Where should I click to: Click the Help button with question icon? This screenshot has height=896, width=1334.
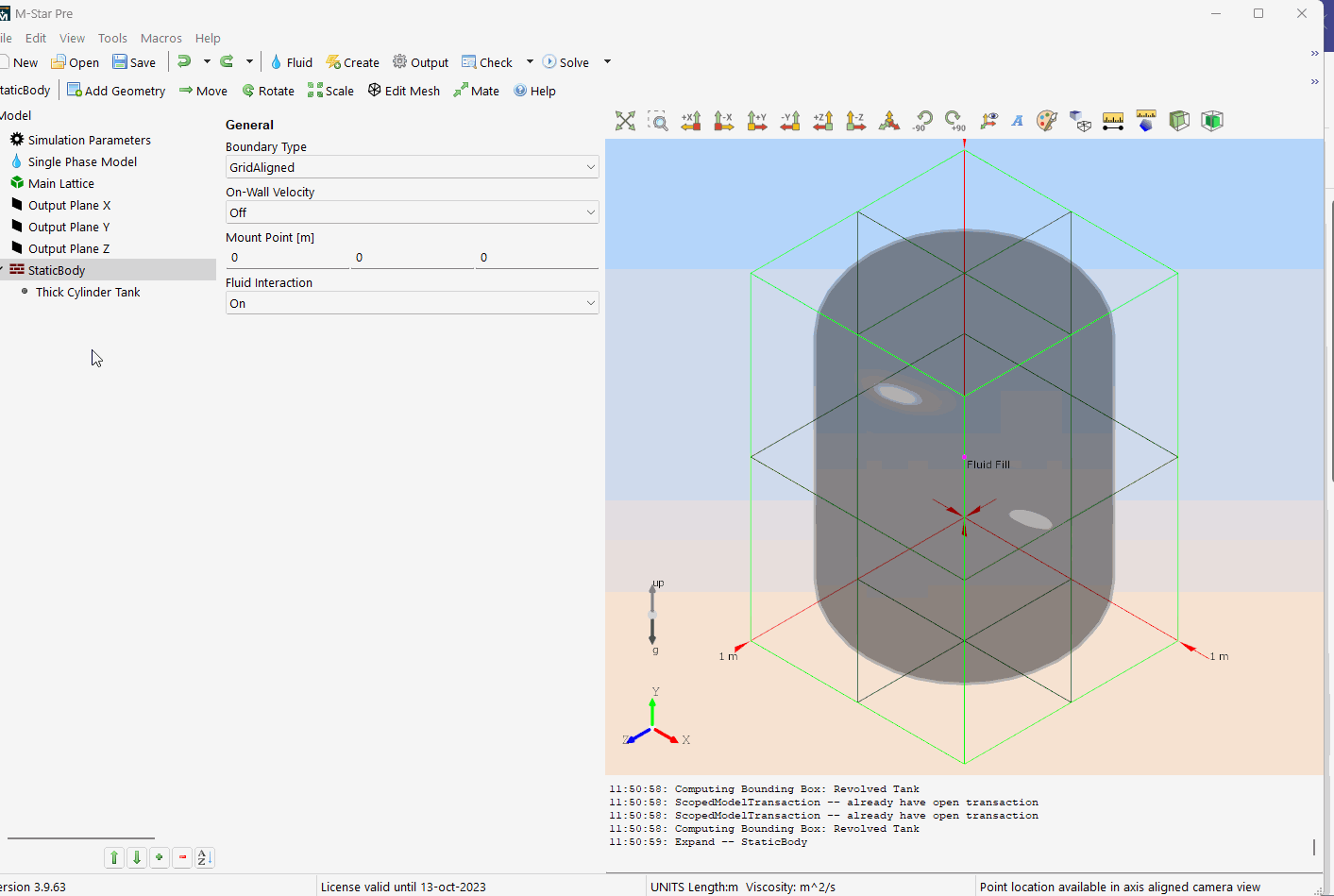pos(534,91)
